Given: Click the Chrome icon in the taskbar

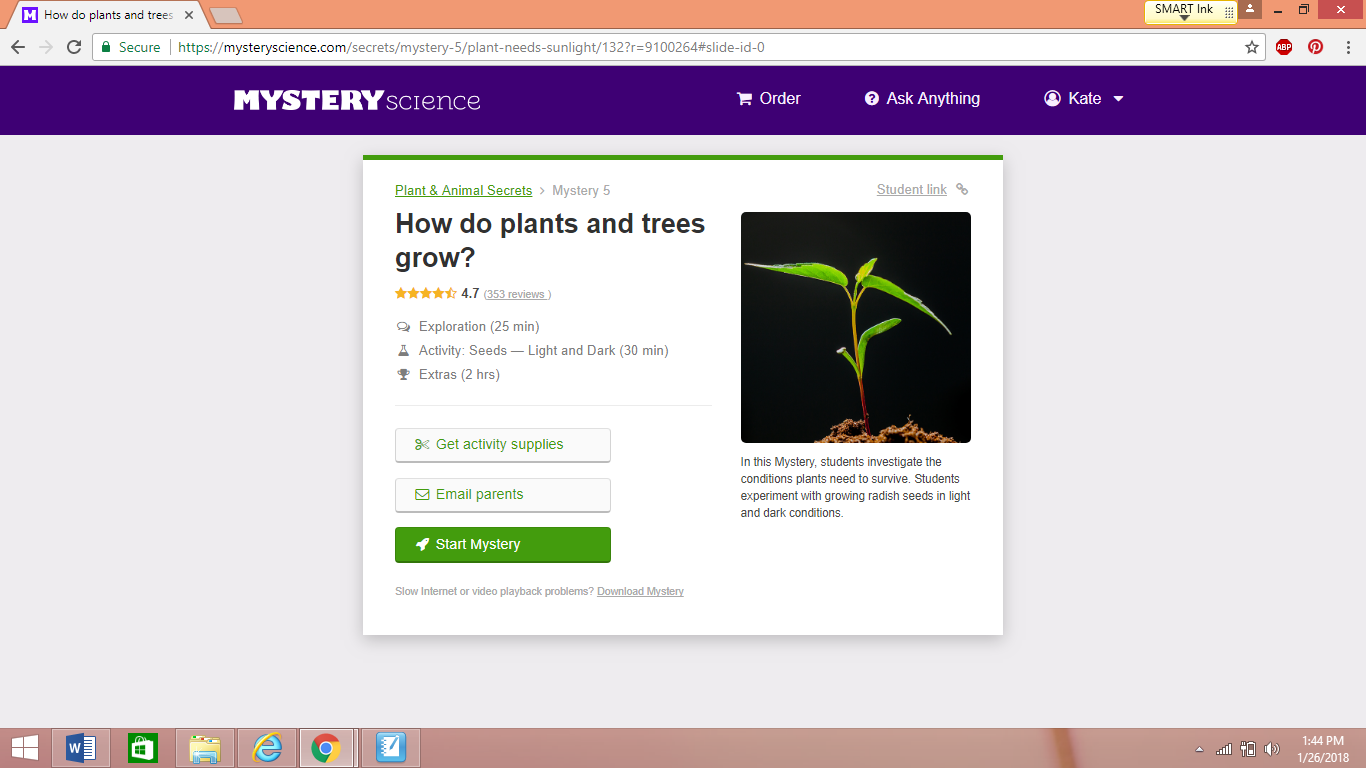Looking at the screenshot, I should click(x=326, y=748).
